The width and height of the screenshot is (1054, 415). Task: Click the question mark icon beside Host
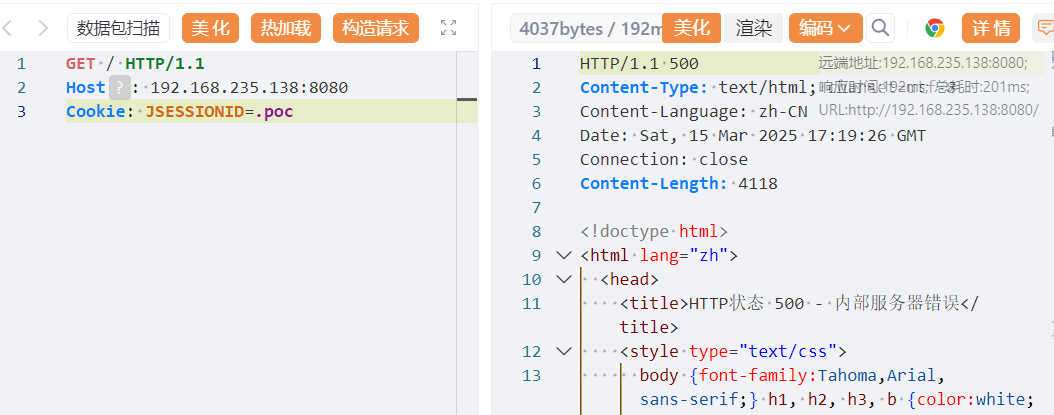(x=119, y=88)
